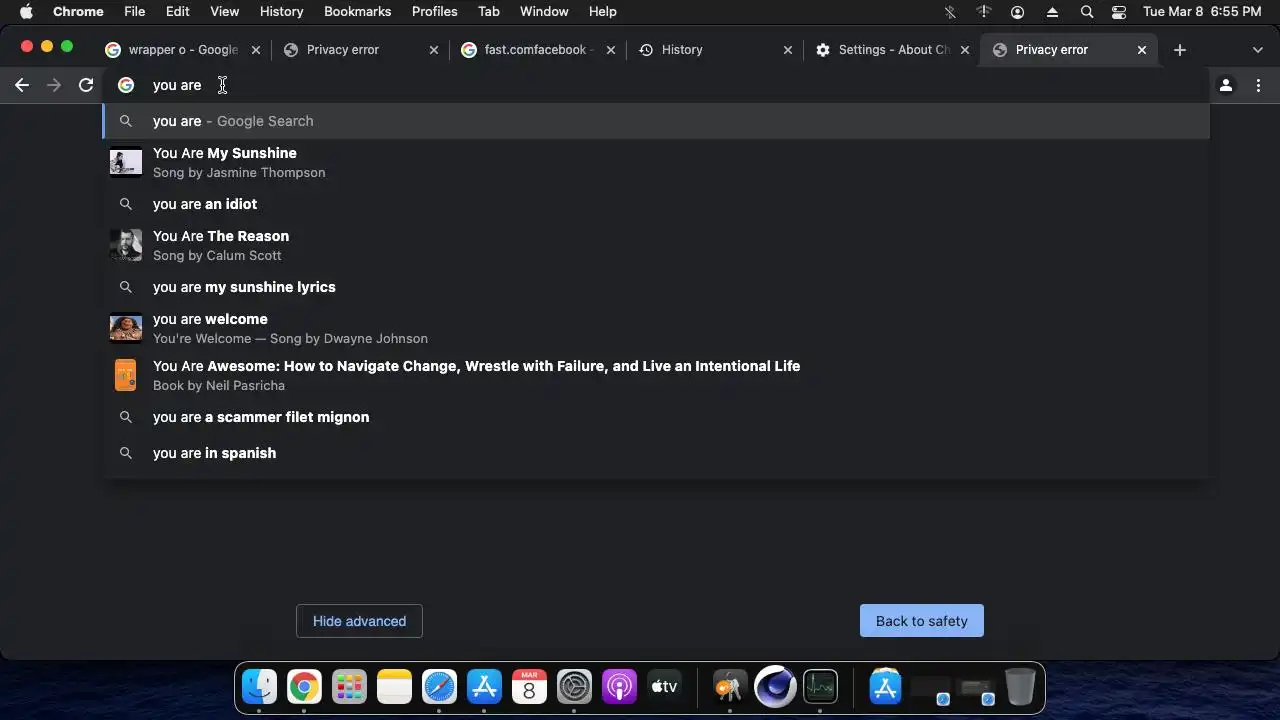Click the eject icon in menu bar

[1052, 12]
